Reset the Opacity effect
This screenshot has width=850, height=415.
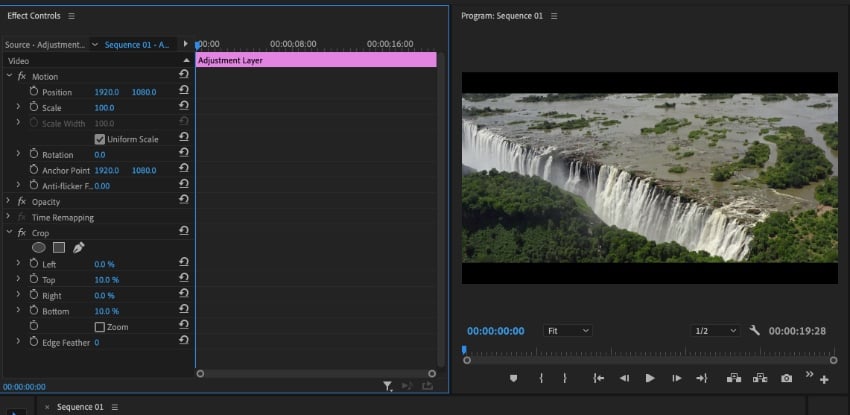184,200
